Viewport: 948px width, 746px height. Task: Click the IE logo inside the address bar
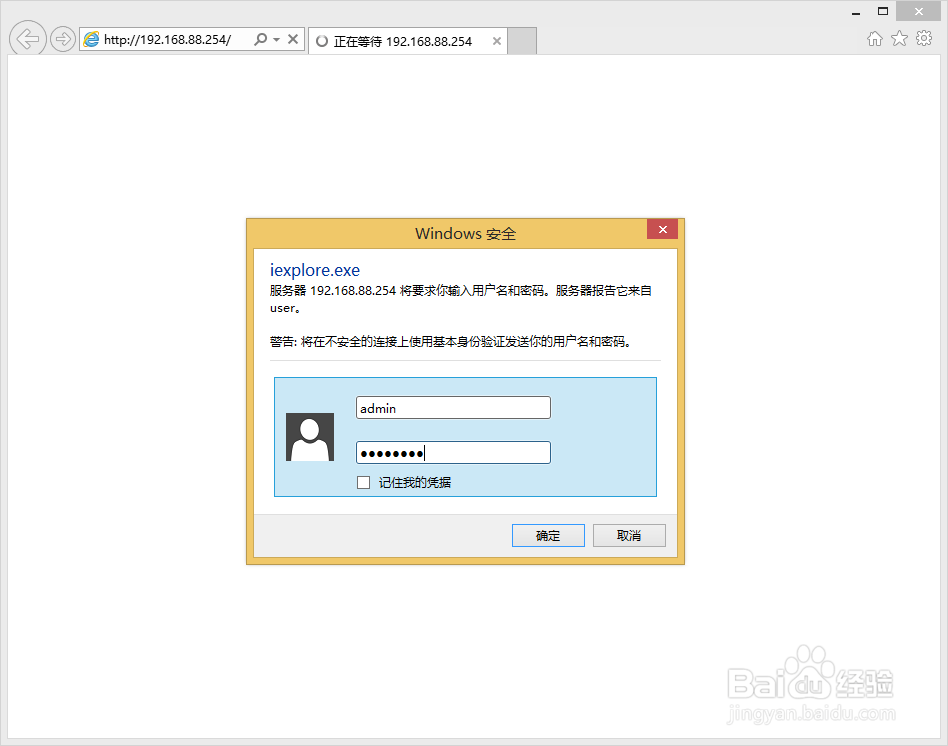coord(92,38)
